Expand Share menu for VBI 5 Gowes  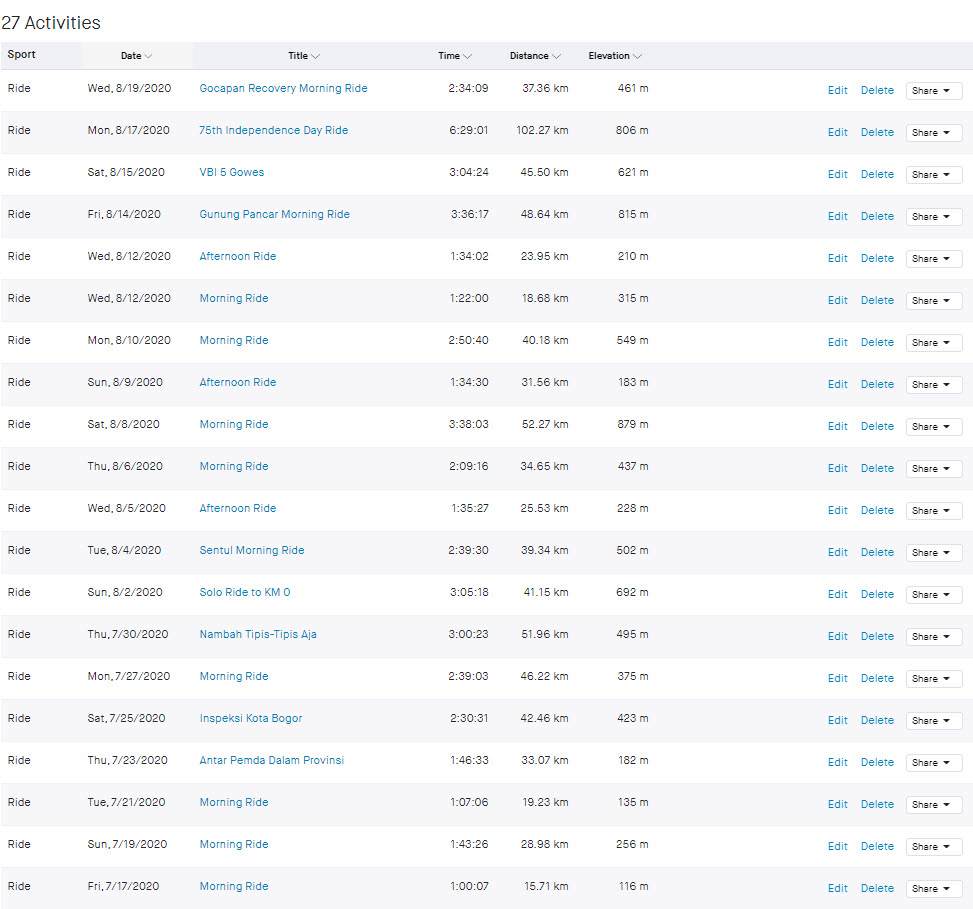click(933, 174)
